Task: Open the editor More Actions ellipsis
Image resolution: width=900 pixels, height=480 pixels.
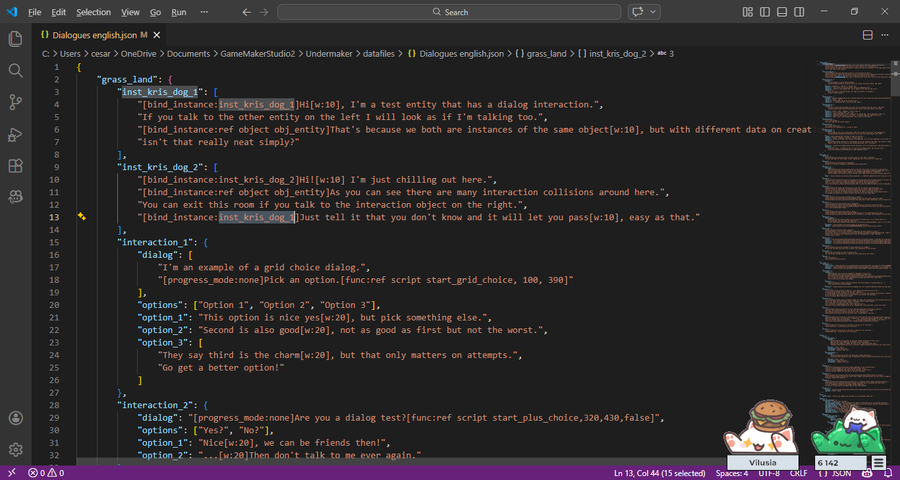Action: (883, 34)
